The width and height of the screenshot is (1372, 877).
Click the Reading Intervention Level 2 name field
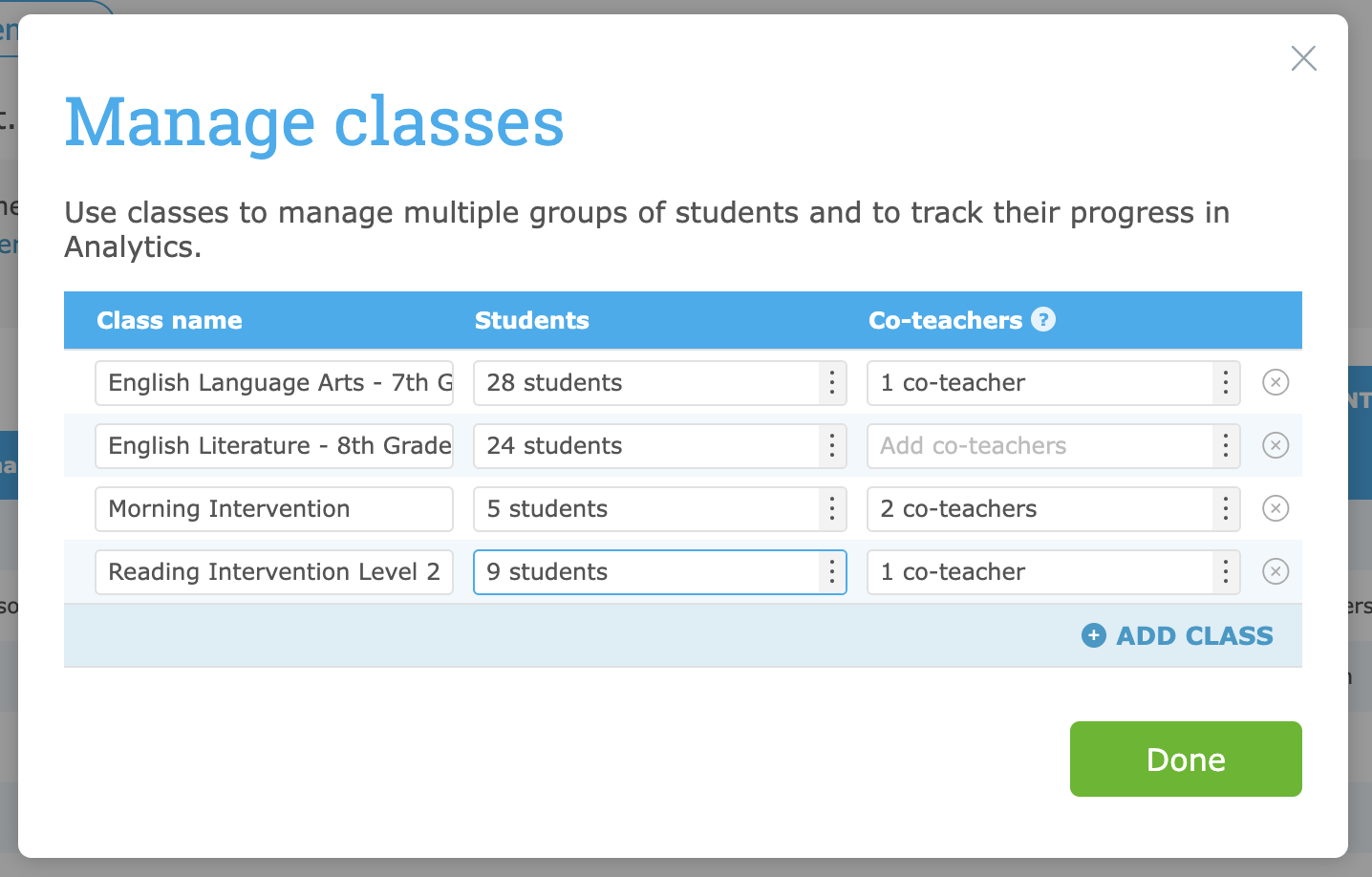pos(274,572)
